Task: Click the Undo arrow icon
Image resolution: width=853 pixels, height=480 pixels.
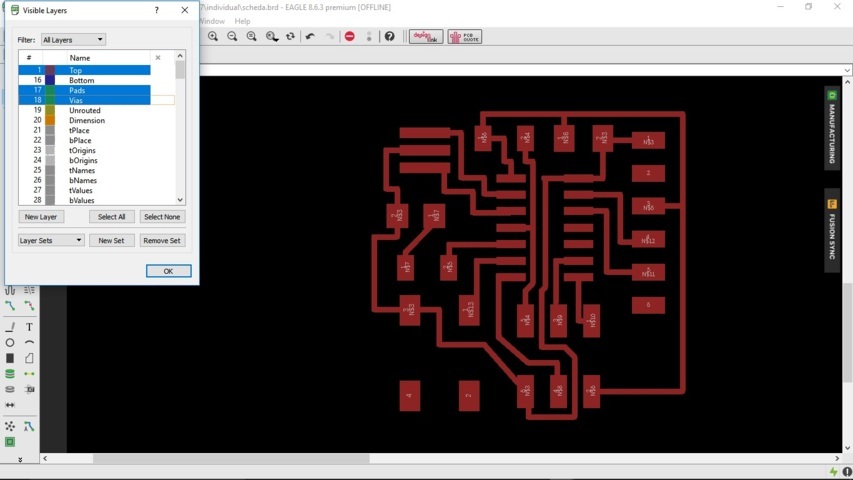Action: [310, 36]
